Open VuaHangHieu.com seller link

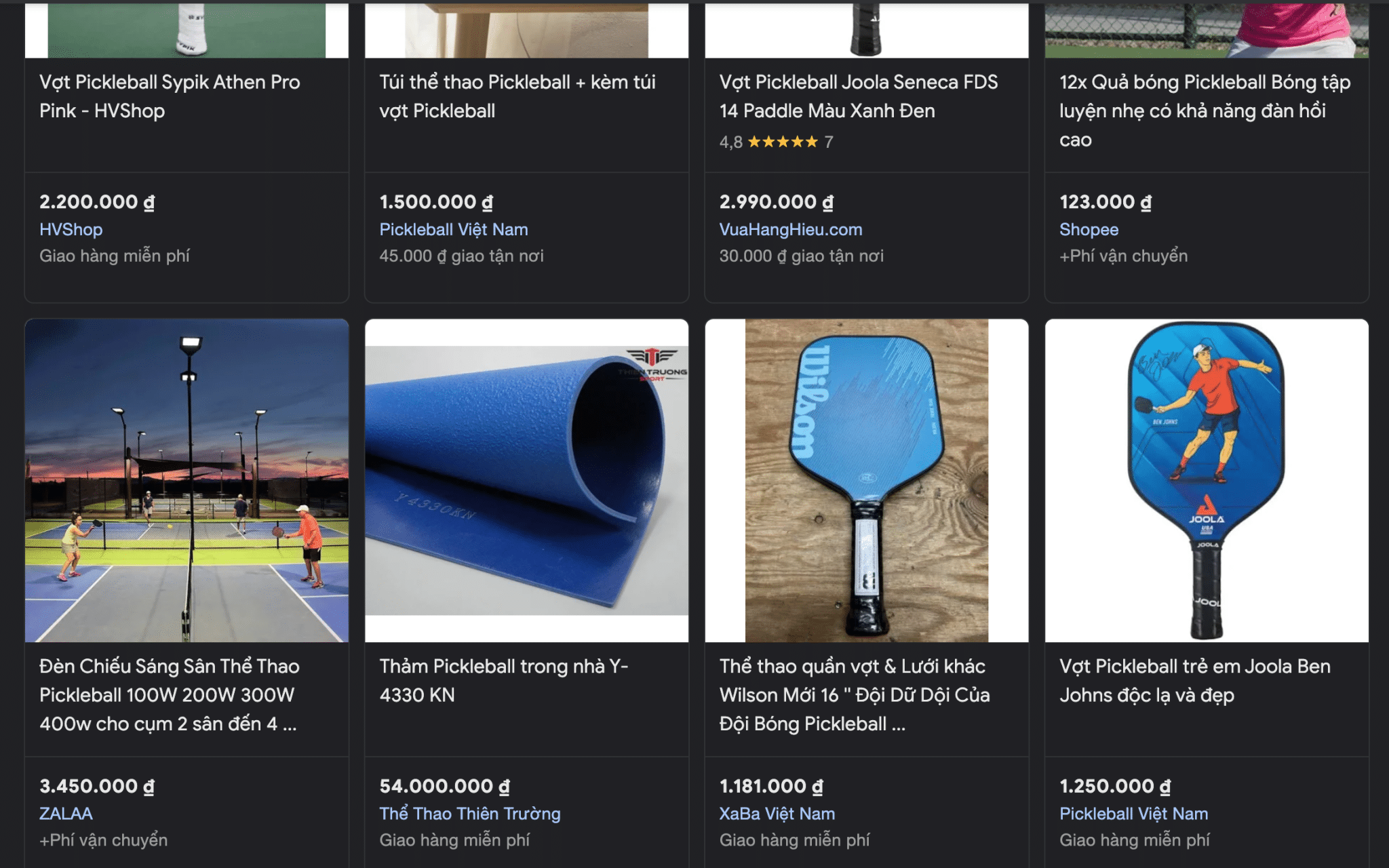pos(790,229)
